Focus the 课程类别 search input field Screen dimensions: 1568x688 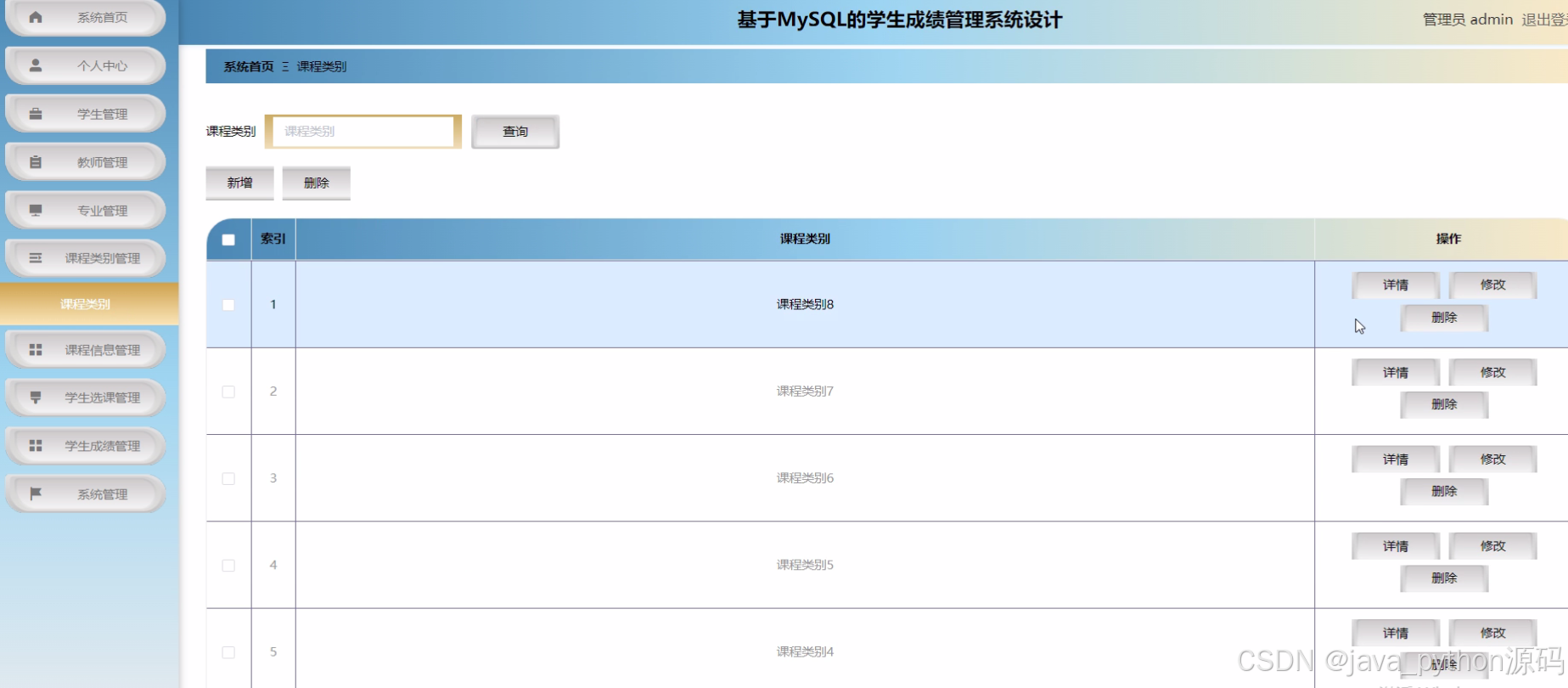363,132
